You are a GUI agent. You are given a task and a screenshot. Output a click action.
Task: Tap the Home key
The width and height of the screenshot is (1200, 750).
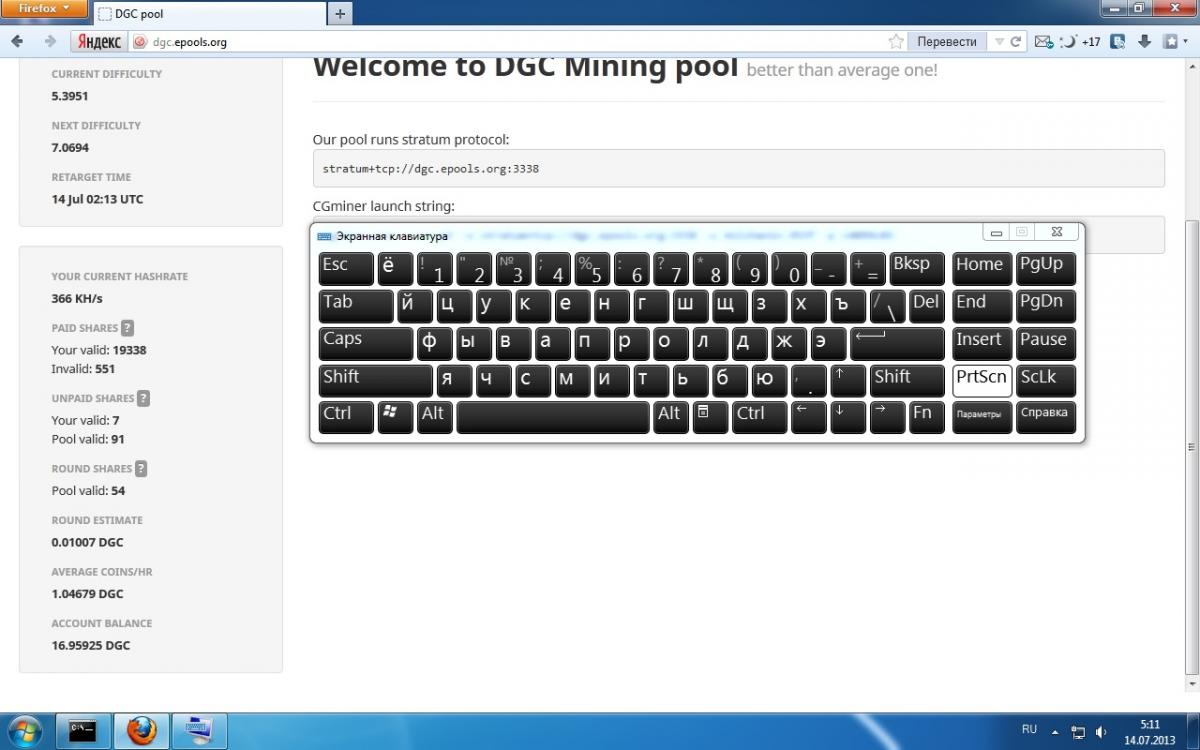point(982,268)
